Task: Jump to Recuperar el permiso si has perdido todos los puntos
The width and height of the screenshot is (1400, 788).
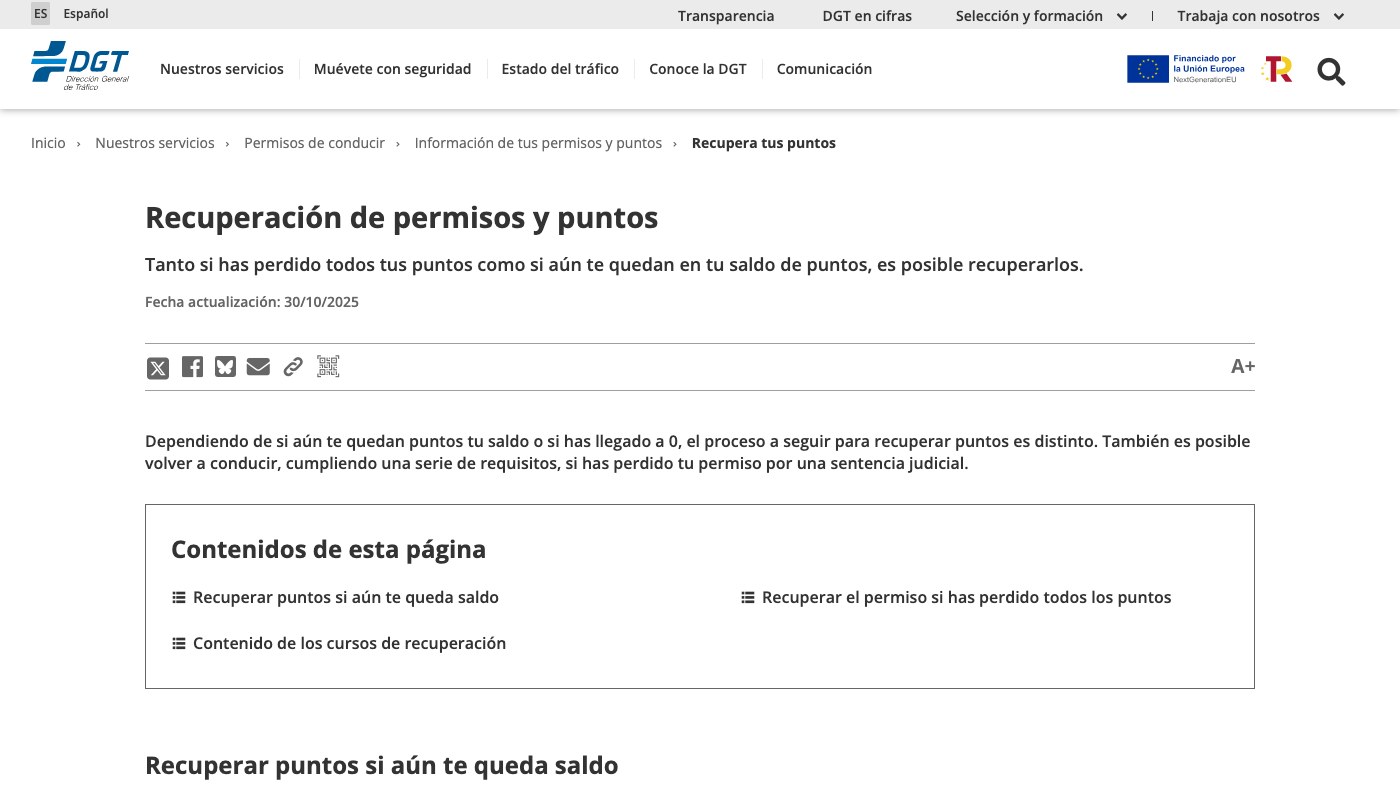Action: tap(956, 597)
